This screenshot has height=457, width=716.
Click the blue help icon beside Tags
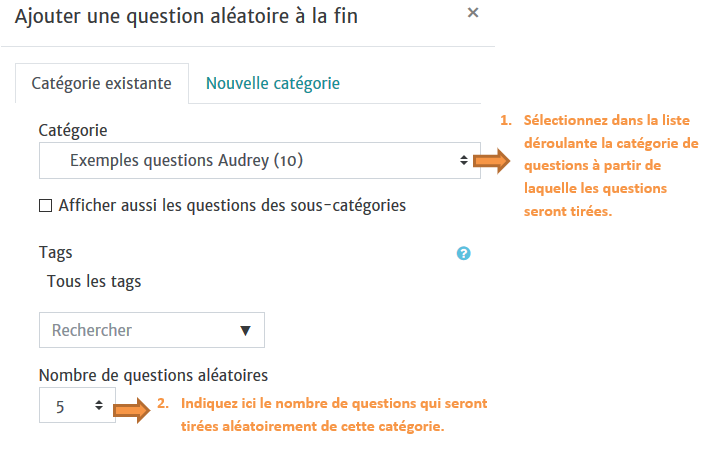(x=463, y=254)
